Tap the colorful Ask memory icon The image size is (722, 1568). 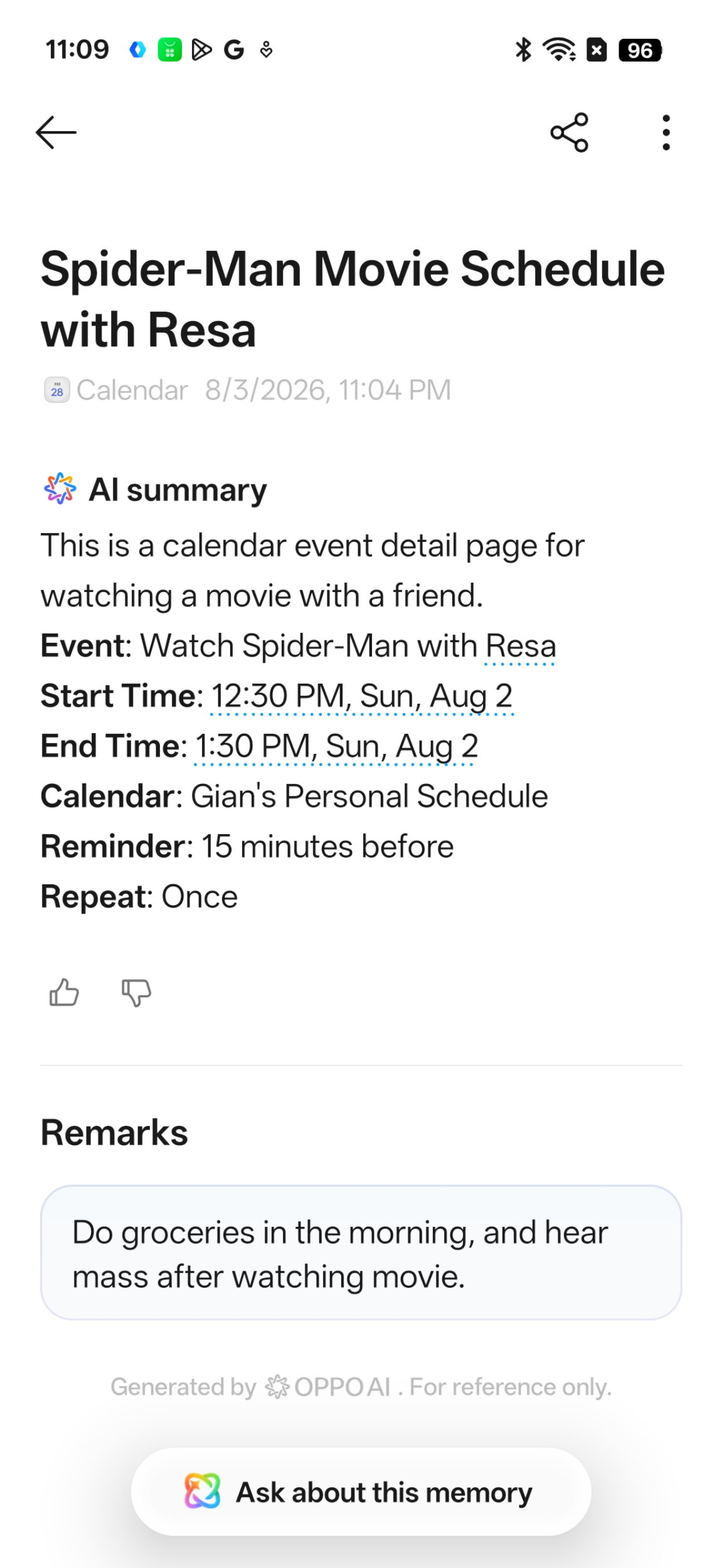click(x=202, y=1491)
